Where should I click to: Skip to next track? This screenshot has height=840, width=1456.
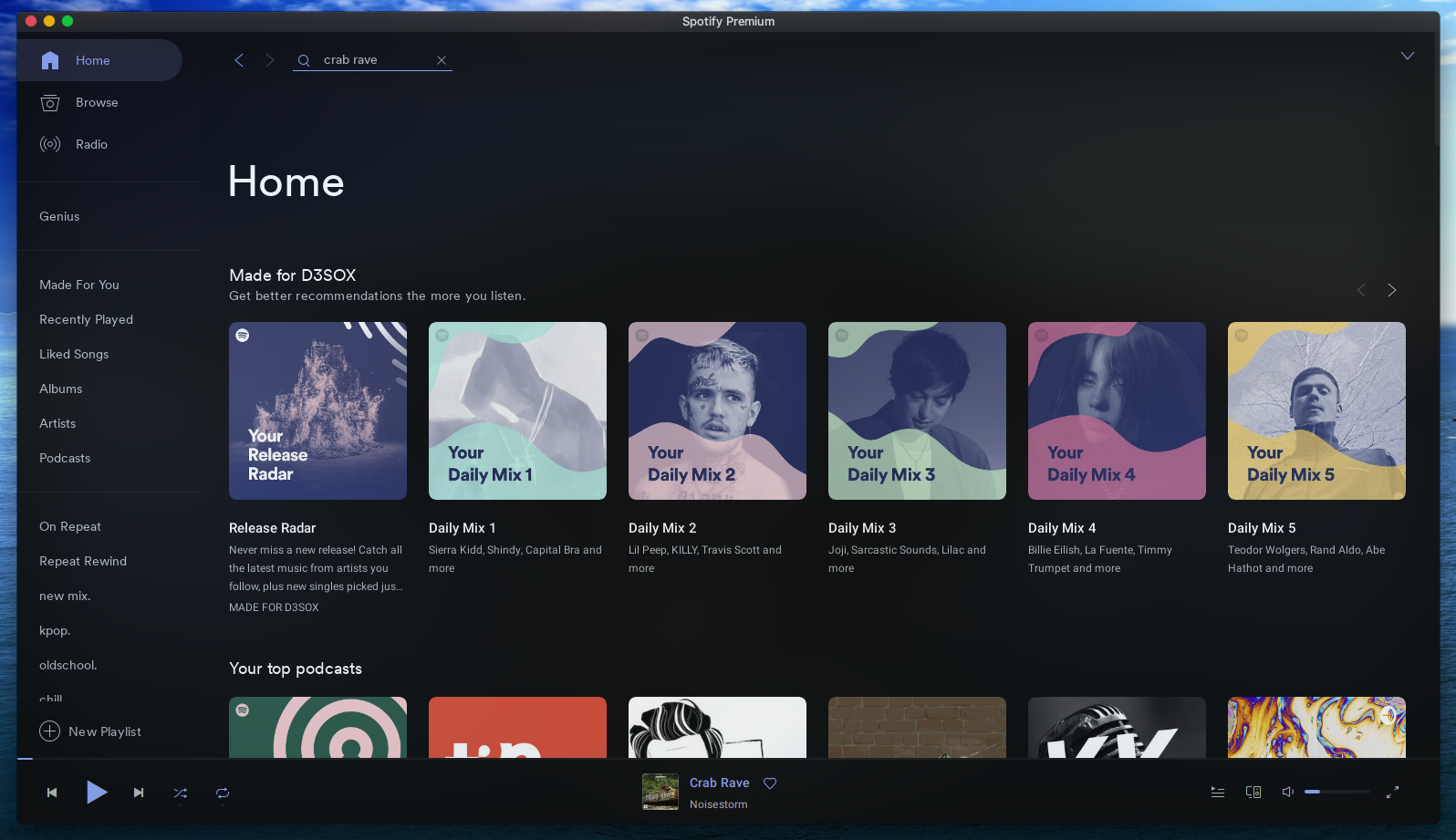(139, 793)
